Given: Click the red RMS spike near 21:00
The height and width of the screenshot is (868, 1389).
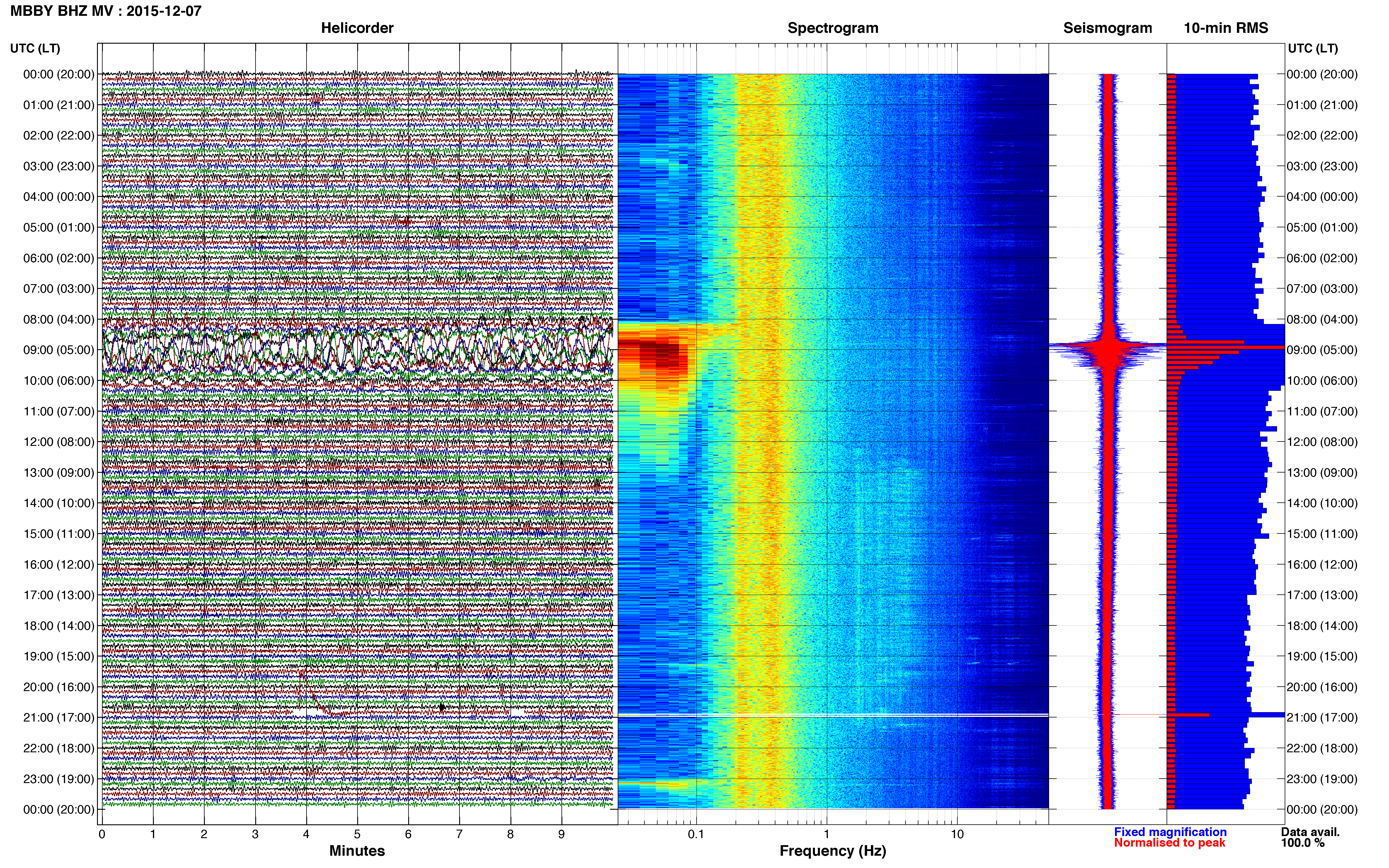Looking at the screenshot, I should point(1188,715).
